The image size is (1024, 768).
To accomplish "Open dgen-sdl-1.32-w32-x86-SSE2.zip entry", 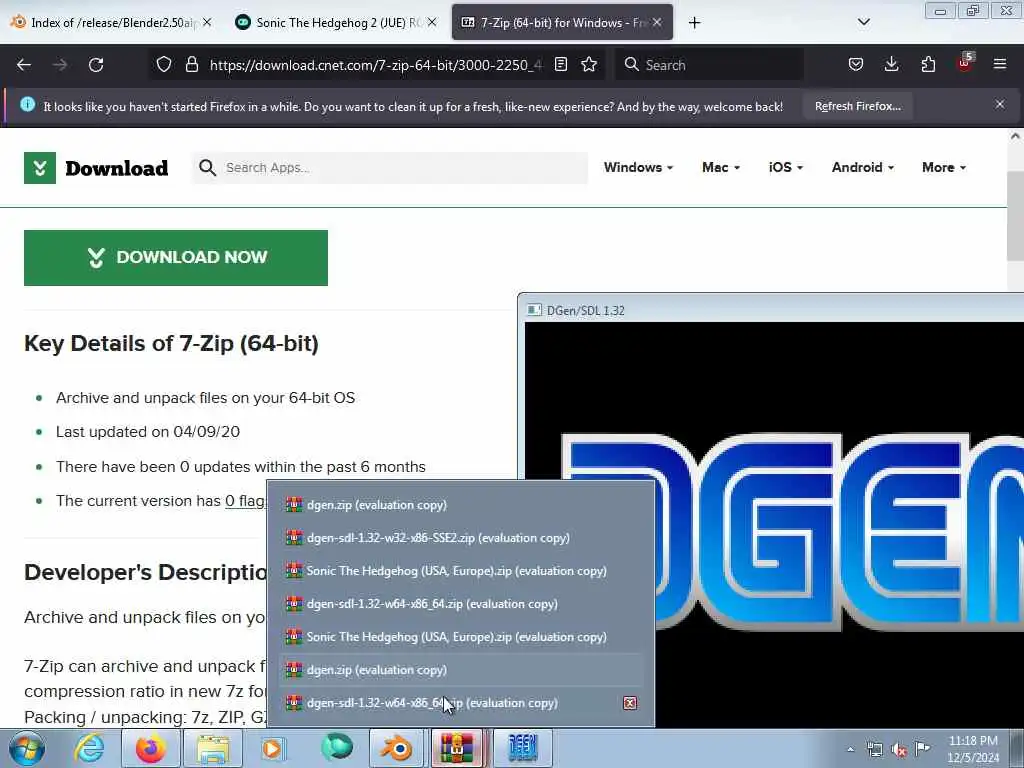I will [x=461, y=537].
